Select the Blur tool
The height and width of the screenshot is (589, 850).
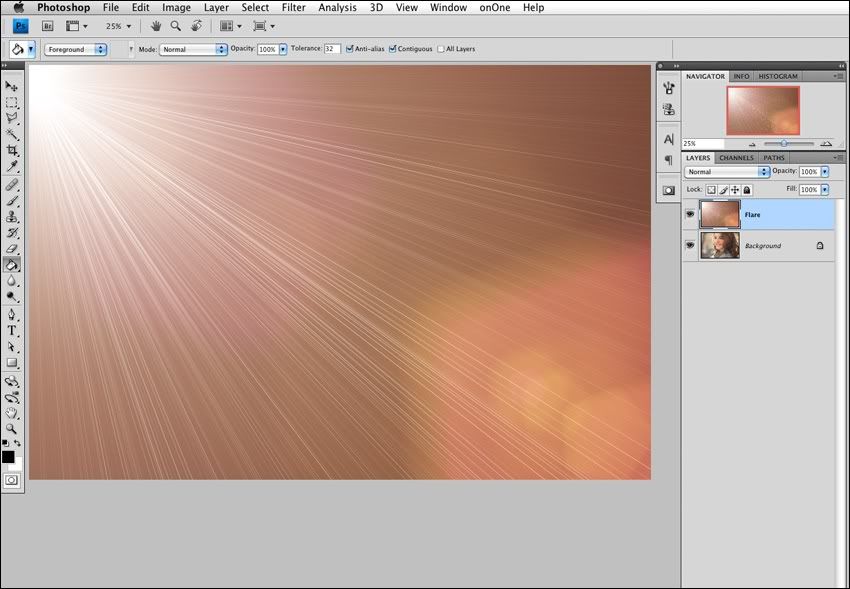tap(11, 281)
